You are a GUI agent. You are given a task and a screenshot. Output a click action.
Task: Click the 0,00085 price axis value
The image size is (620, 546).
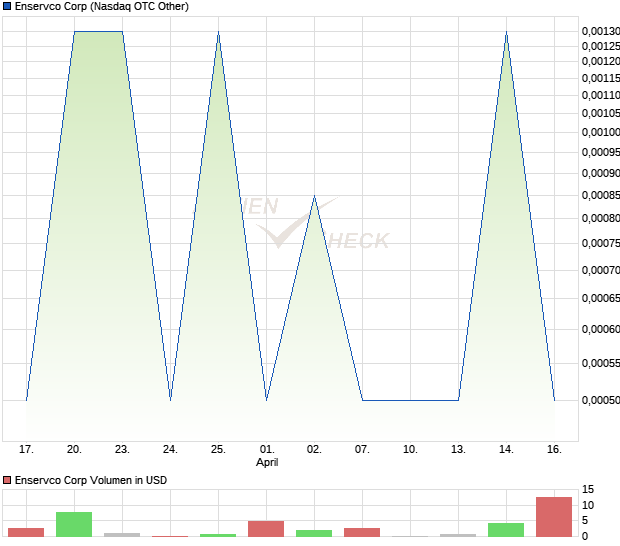(601, 195)
